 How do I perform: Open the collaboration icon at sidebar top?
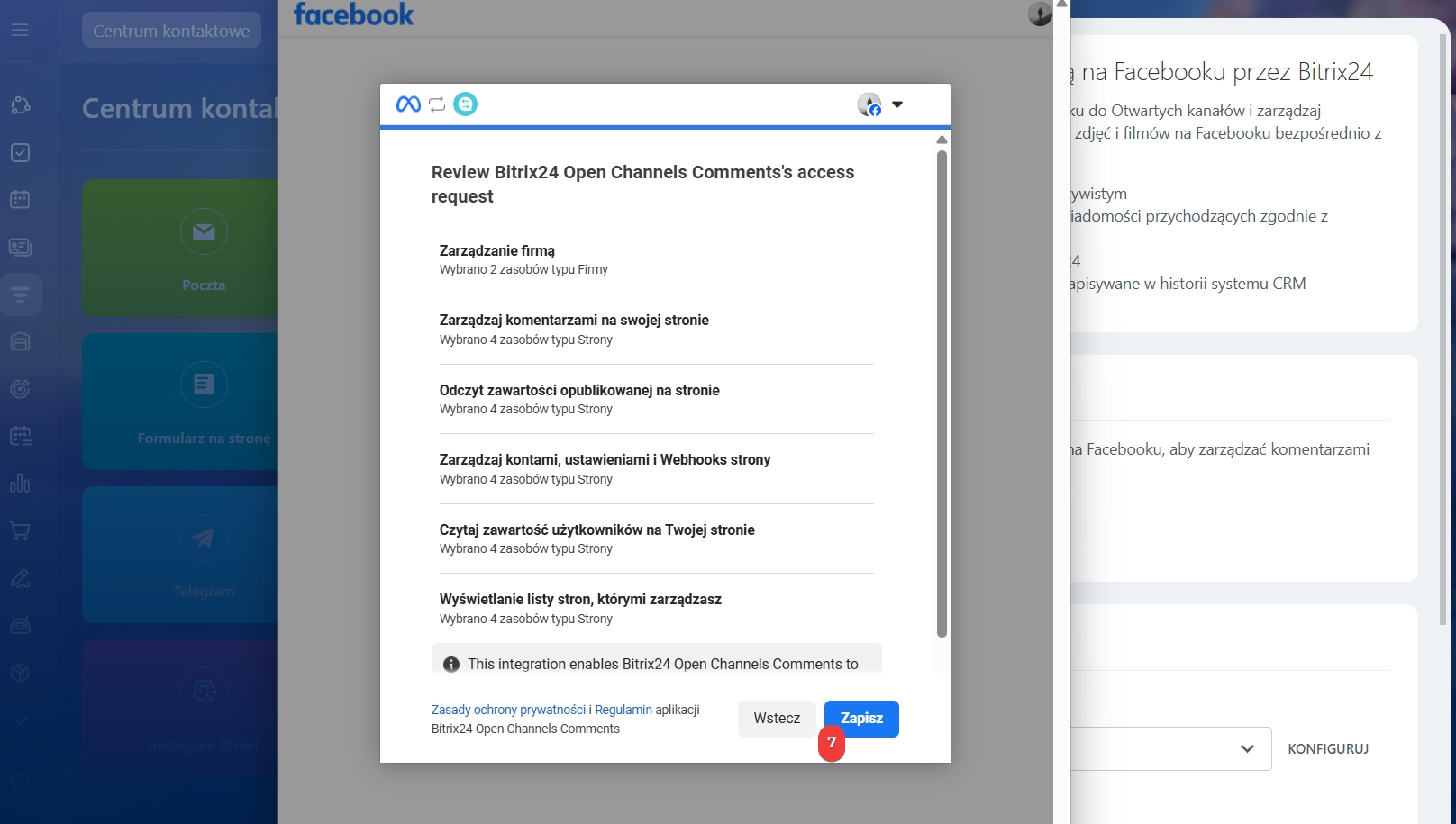pyautogui.click(x=20, y=105)
